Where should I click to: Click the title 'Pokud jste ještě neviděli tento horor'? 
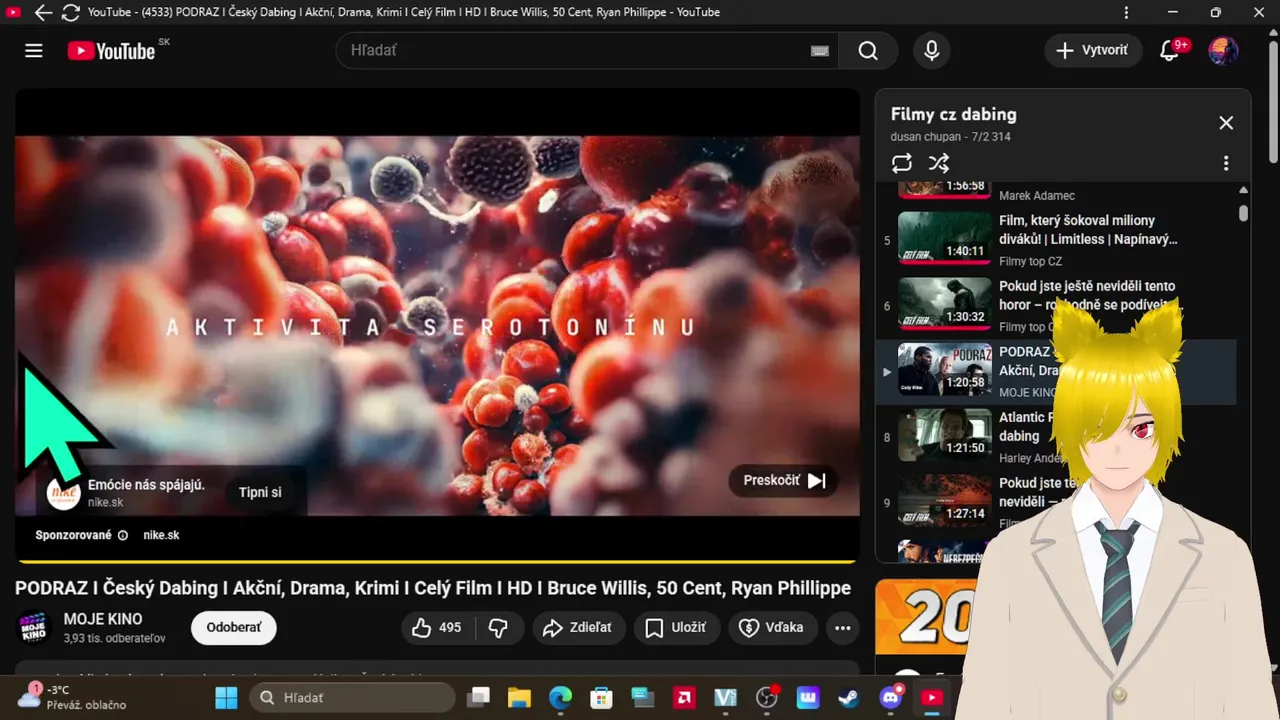1087,295
